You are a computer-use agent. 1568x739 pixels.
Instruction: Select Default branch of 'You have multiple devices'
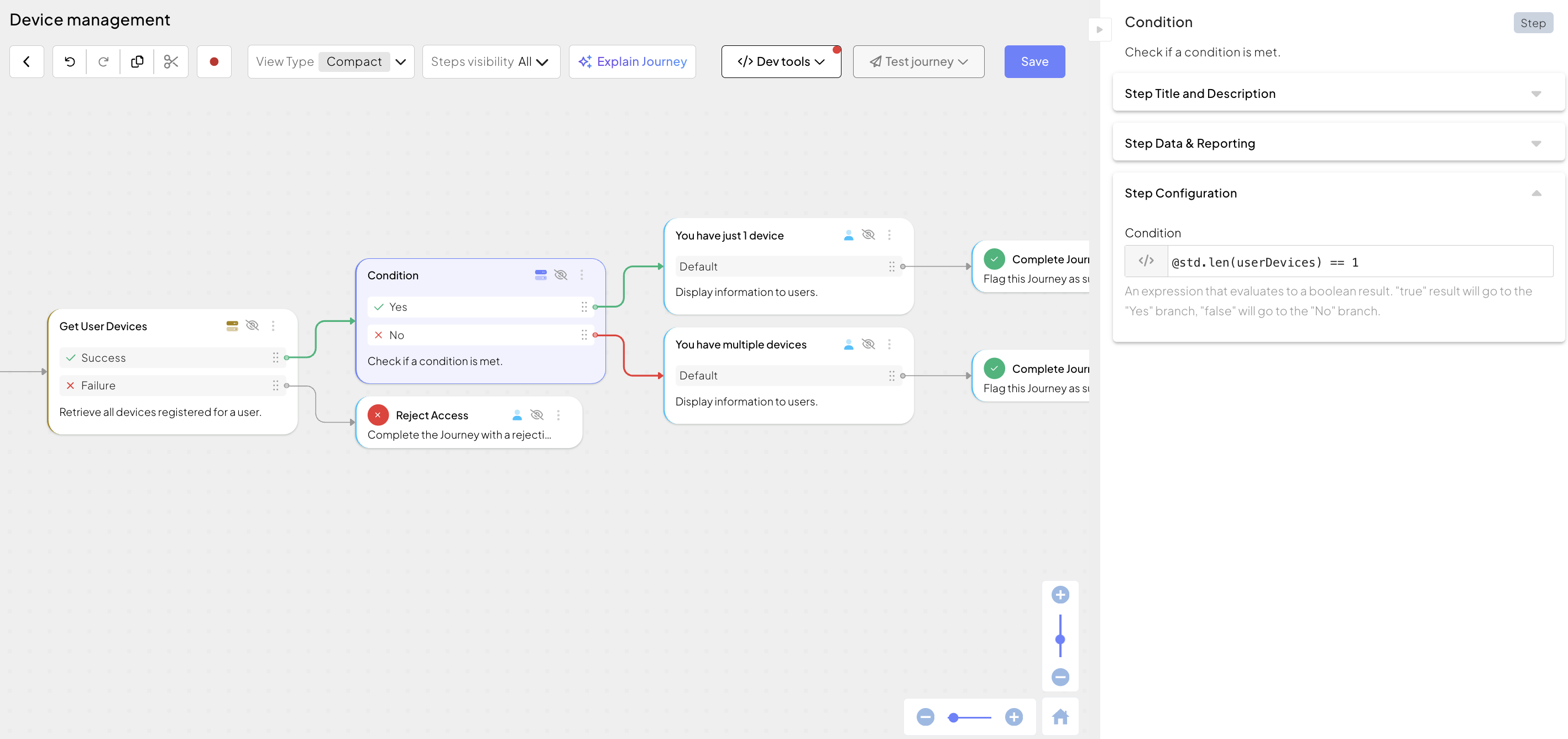[788, 376]
